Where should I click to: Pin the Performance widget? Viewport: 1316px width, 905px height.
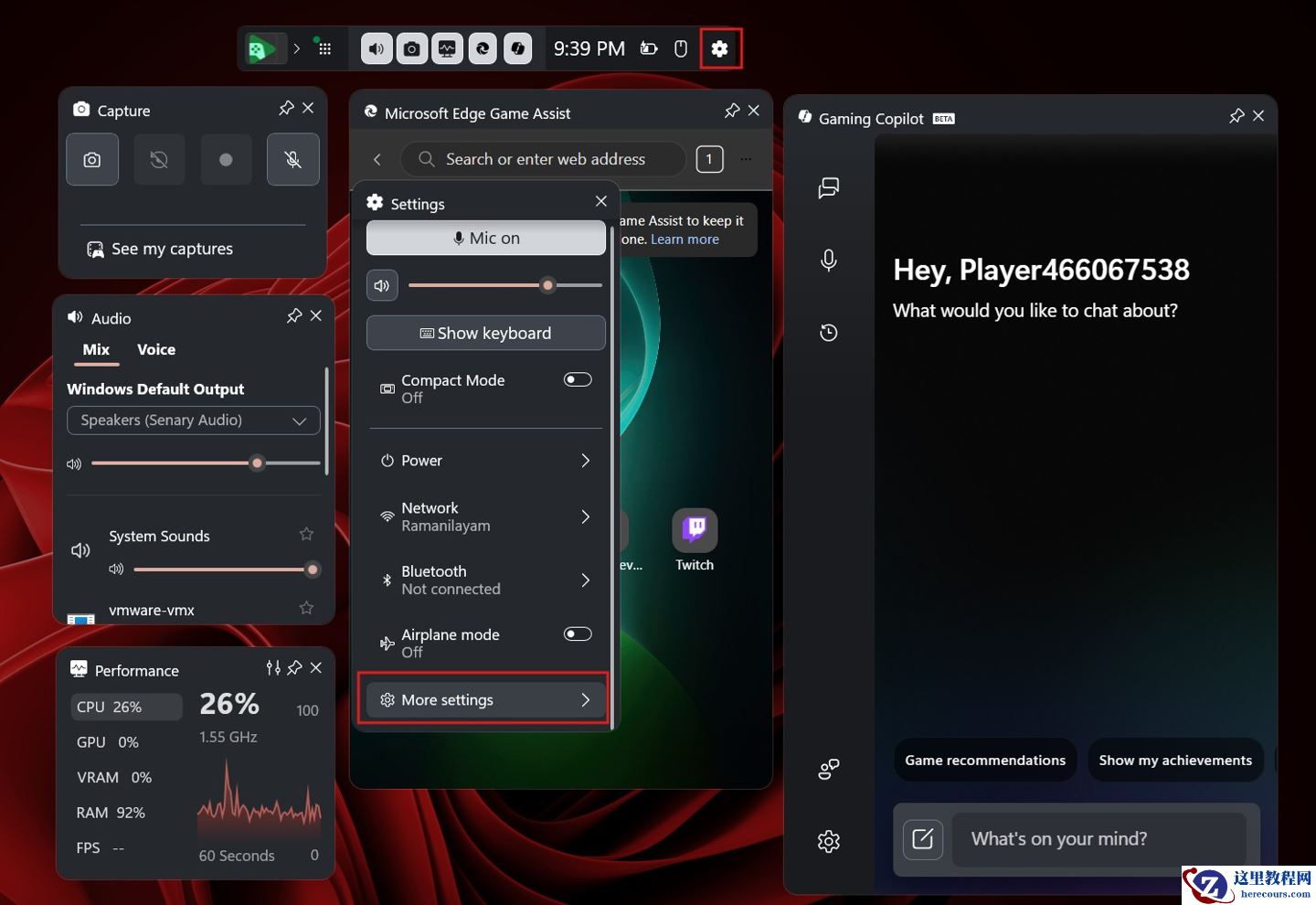(x=294, y=667)
